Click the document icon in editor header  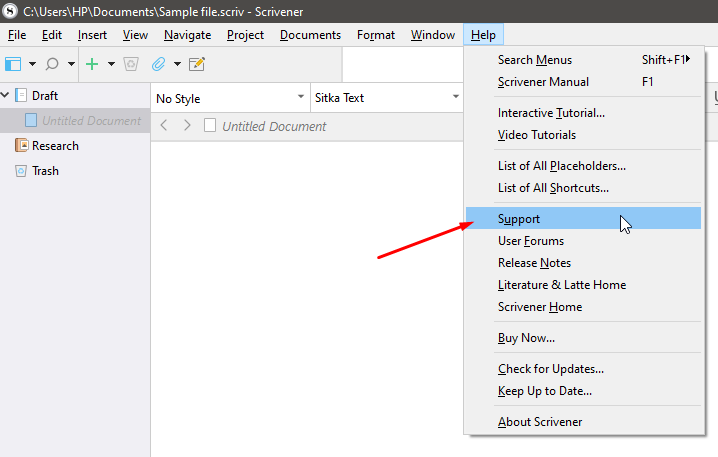click(x=210, y=125)
